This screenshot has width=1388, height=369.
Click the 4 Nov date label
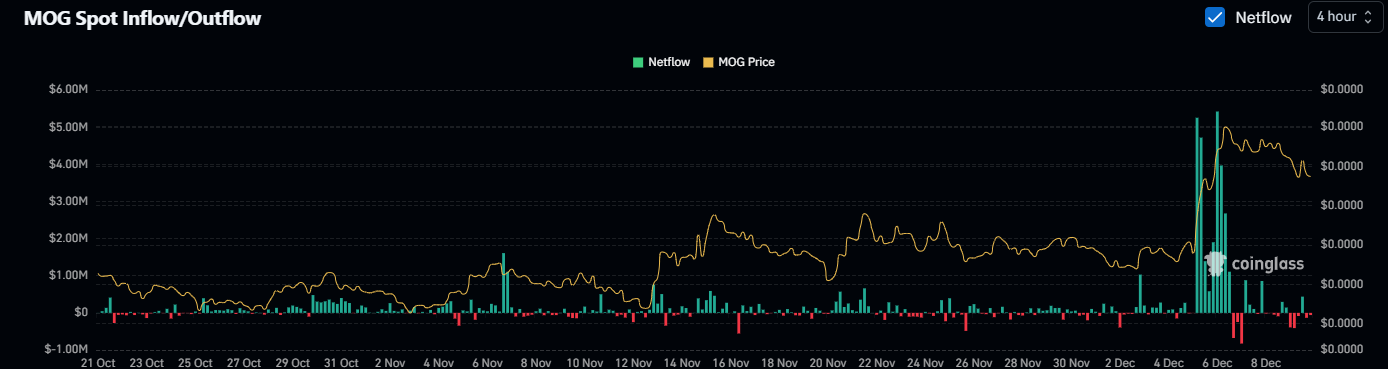[x=440, y=363]
